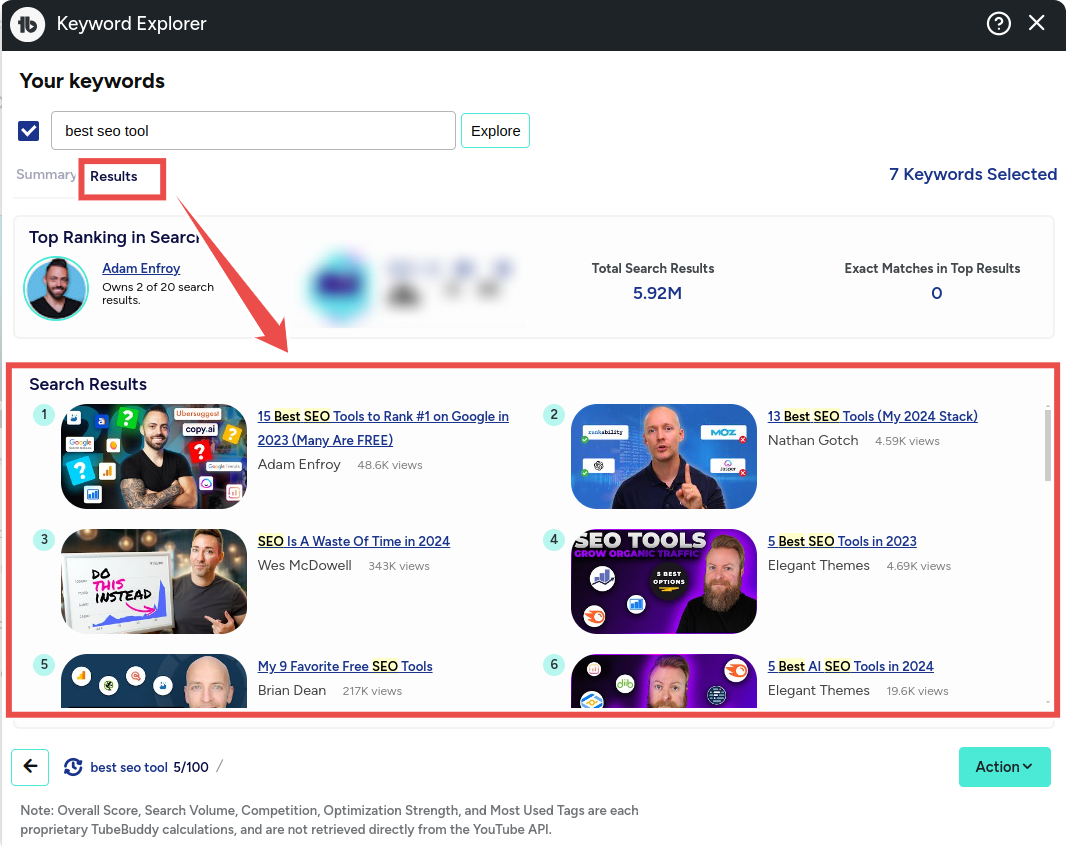Click 'Owns 2 of 20 search results.' text
This screenshot has height=852, width=1066.
pos(158,294)
